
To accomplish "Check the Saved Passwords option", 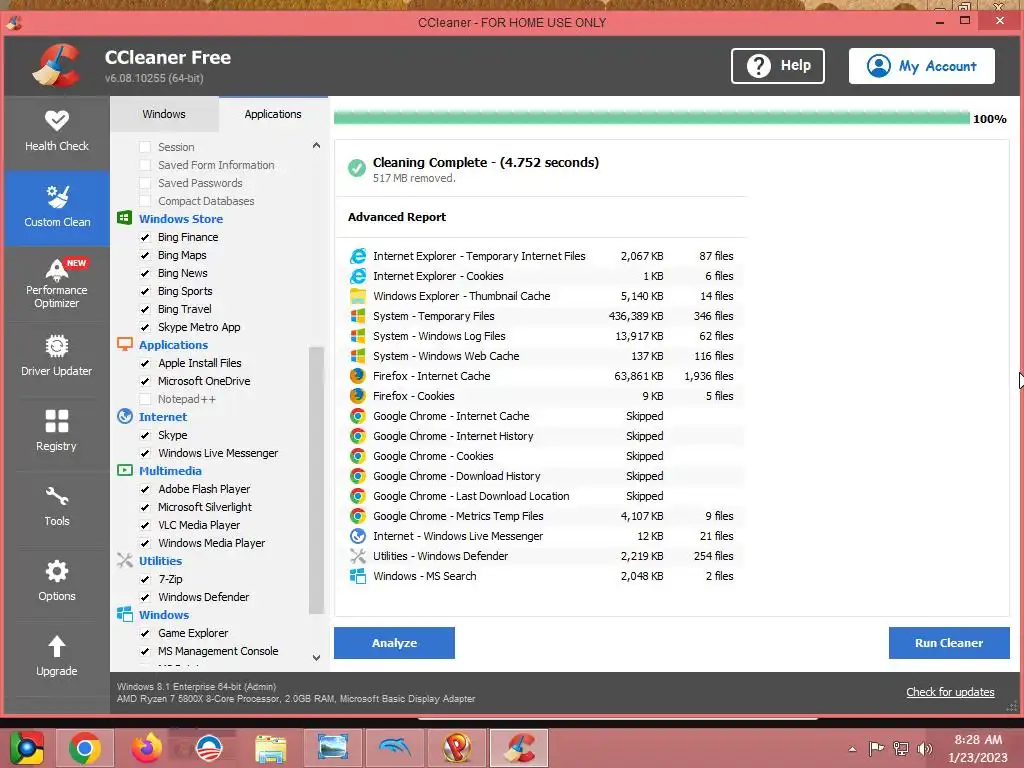I will point(145,183).
